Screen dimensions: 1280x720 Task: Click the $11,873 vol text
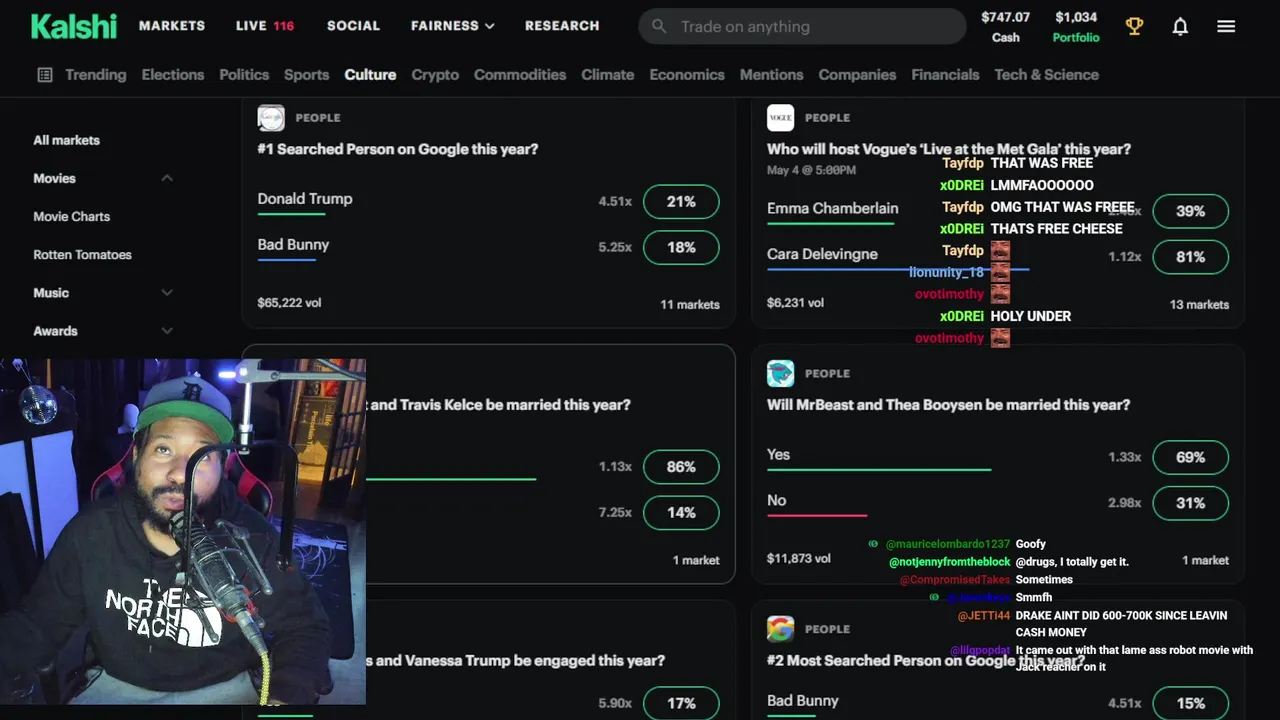tap(798, 558)
